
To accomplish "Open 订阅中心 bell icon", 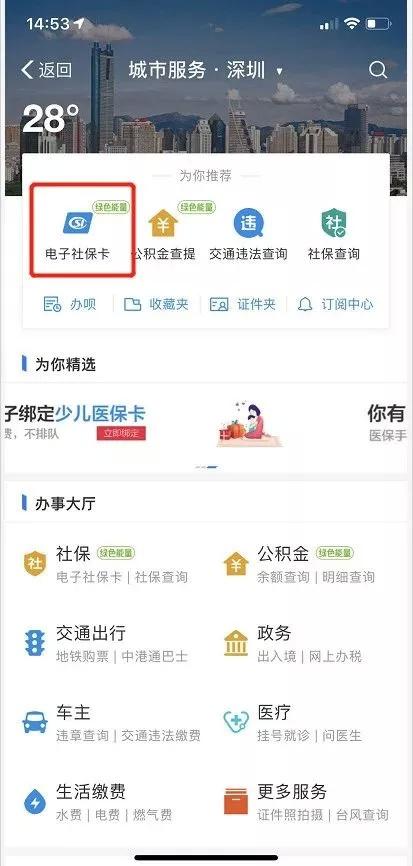I will (305, 304).
